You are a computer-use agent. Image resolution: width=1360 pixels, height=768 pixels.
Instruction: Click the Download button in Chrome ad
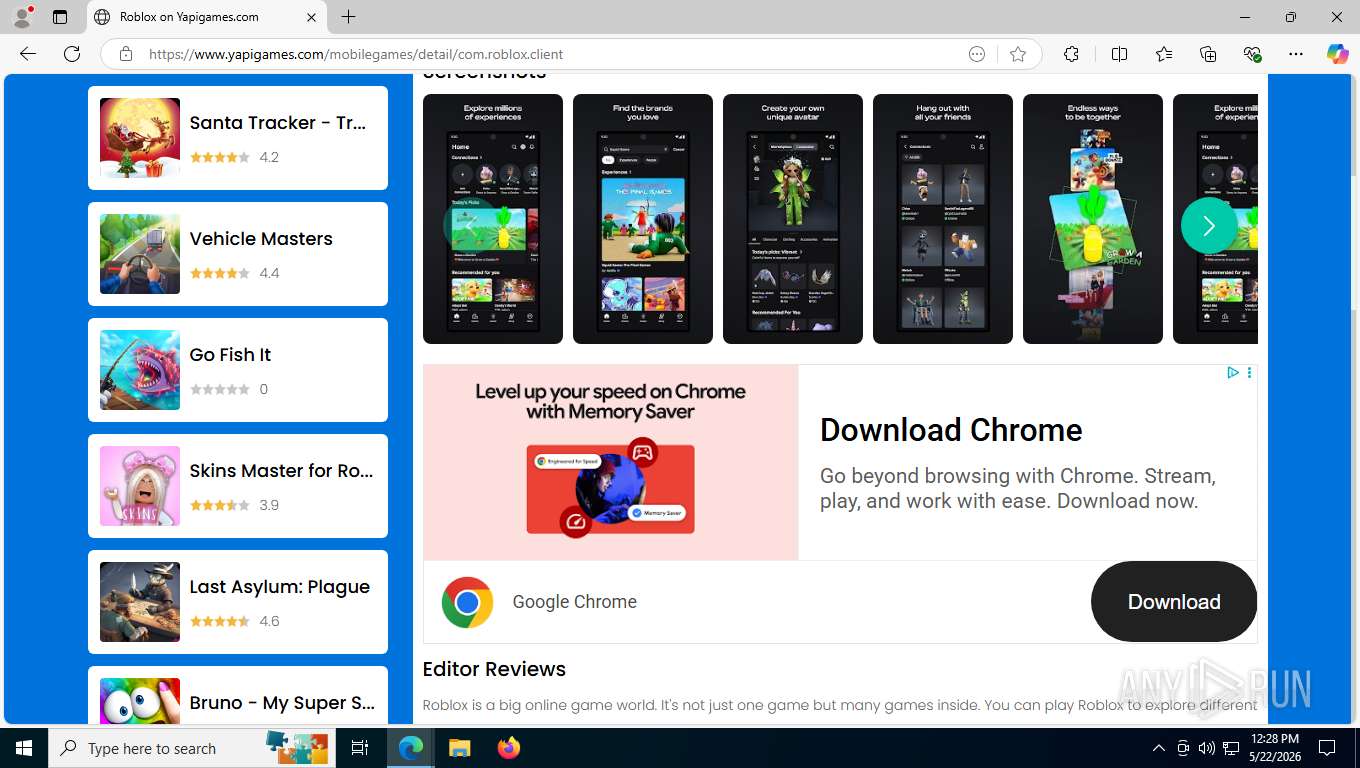pyautogui.click(x=1174, y=602)
